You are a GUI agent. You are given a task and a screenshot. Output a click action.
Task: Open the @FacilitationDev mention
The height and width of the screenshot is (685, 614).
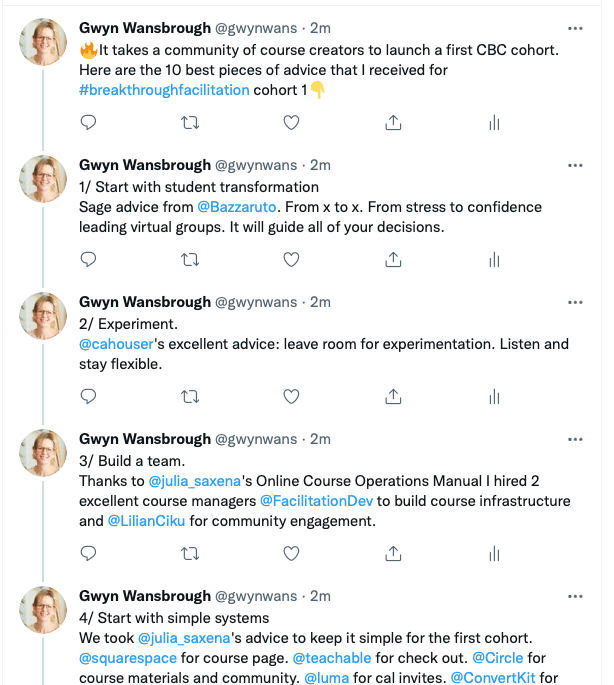coord(316,501)
